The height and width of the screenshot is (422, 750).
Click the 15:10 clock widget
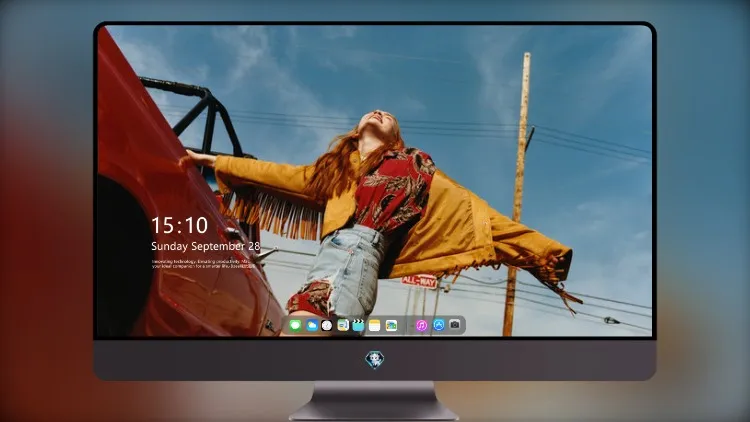(179, 225)
